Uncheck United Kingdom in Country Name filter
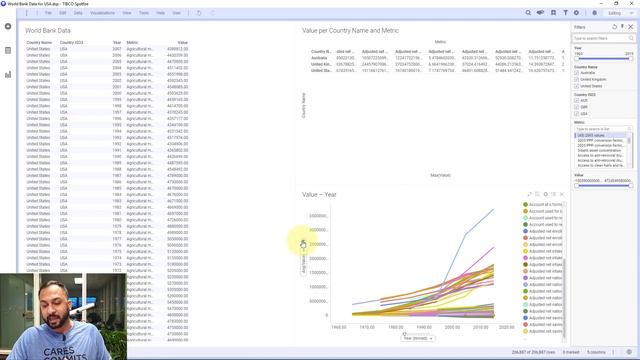Viewport: 640px width, 360px height. click(576, 80)
